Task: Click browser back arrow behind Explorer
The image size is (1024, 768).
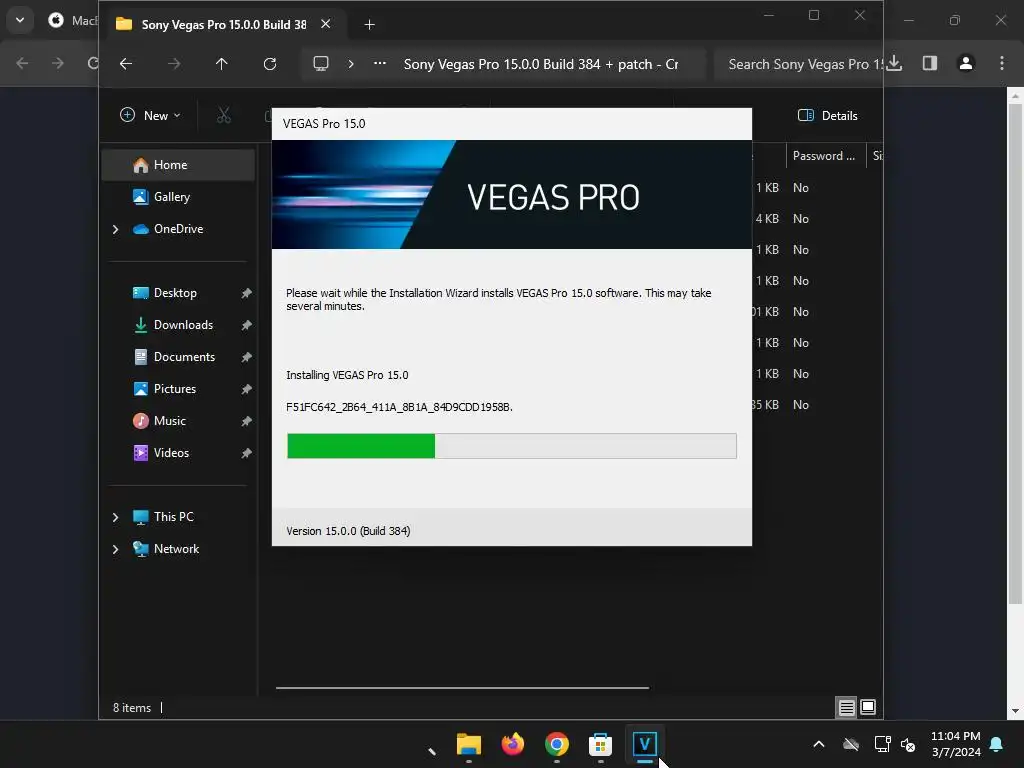Action: [22, 63]
